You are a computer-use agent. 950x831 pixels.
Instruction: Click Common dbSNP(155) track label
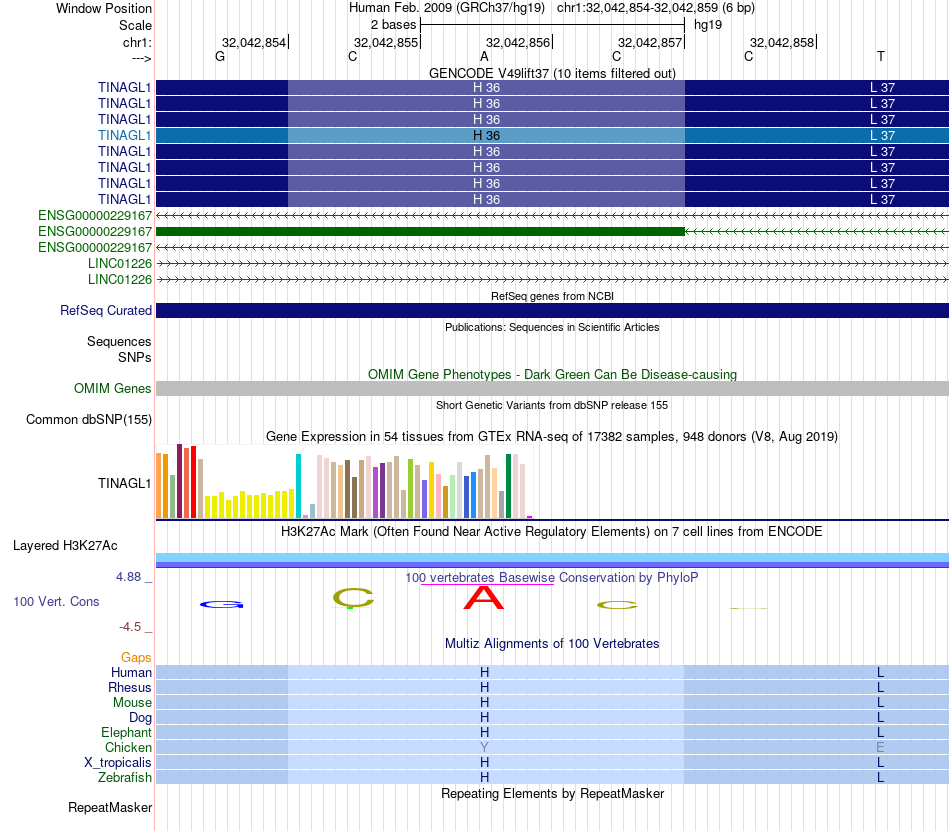[88, 420]
